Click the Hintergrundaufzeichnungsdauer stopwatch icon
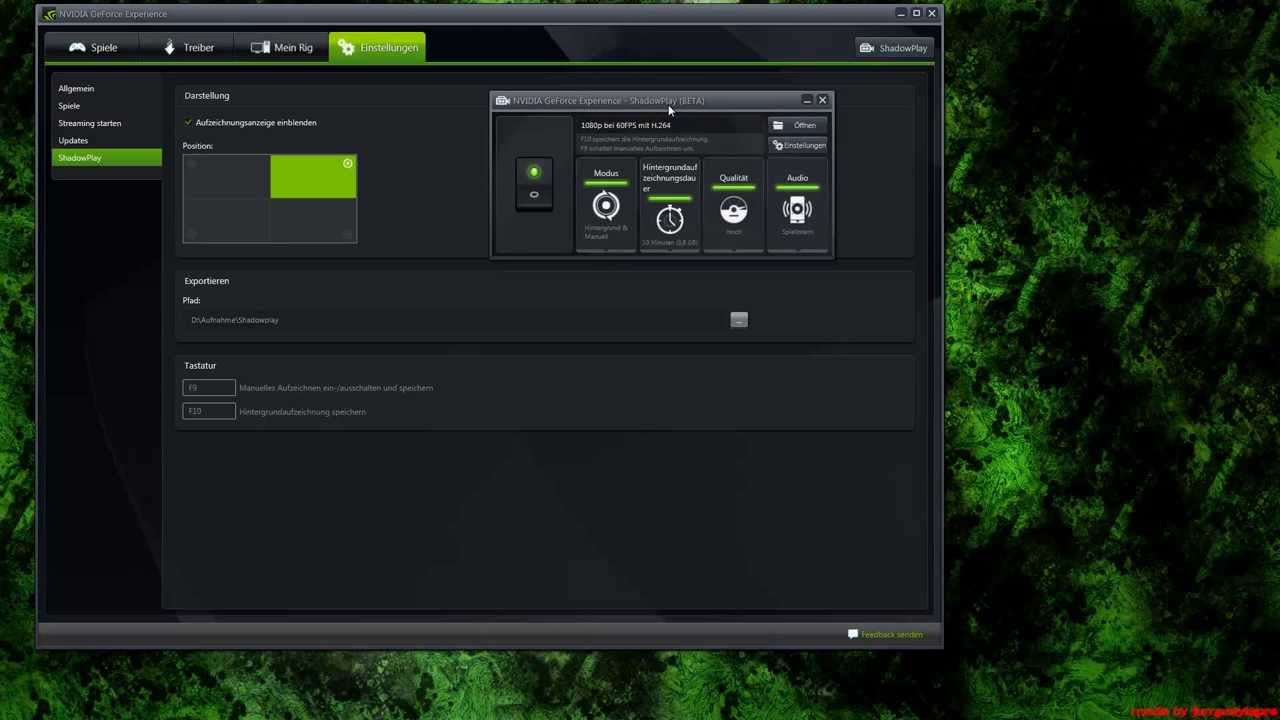Screen dimensions: 1280x720 (670, 219)
